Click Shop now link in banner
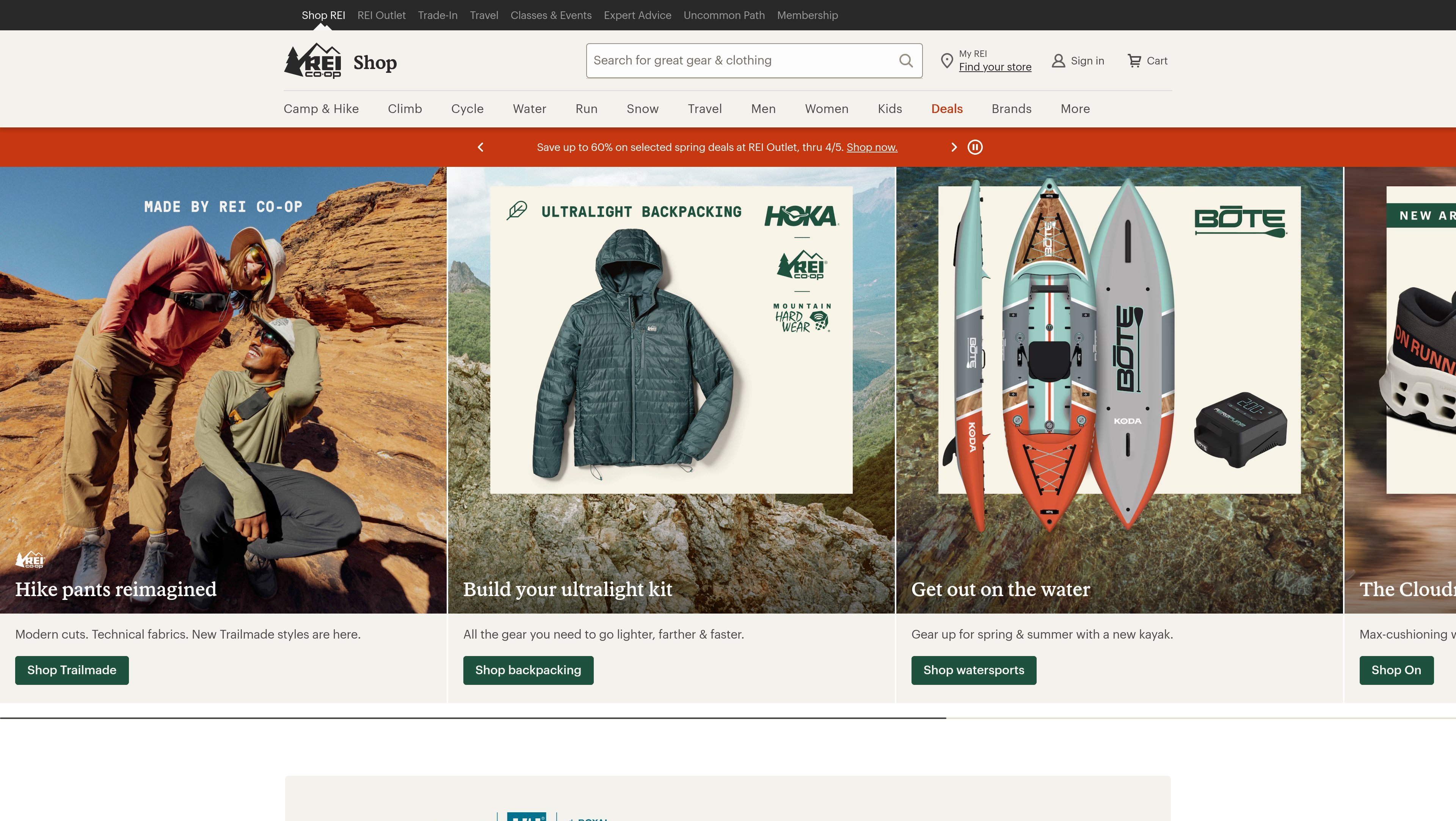Screen dimensions: 1456x821 click(872, 147)
